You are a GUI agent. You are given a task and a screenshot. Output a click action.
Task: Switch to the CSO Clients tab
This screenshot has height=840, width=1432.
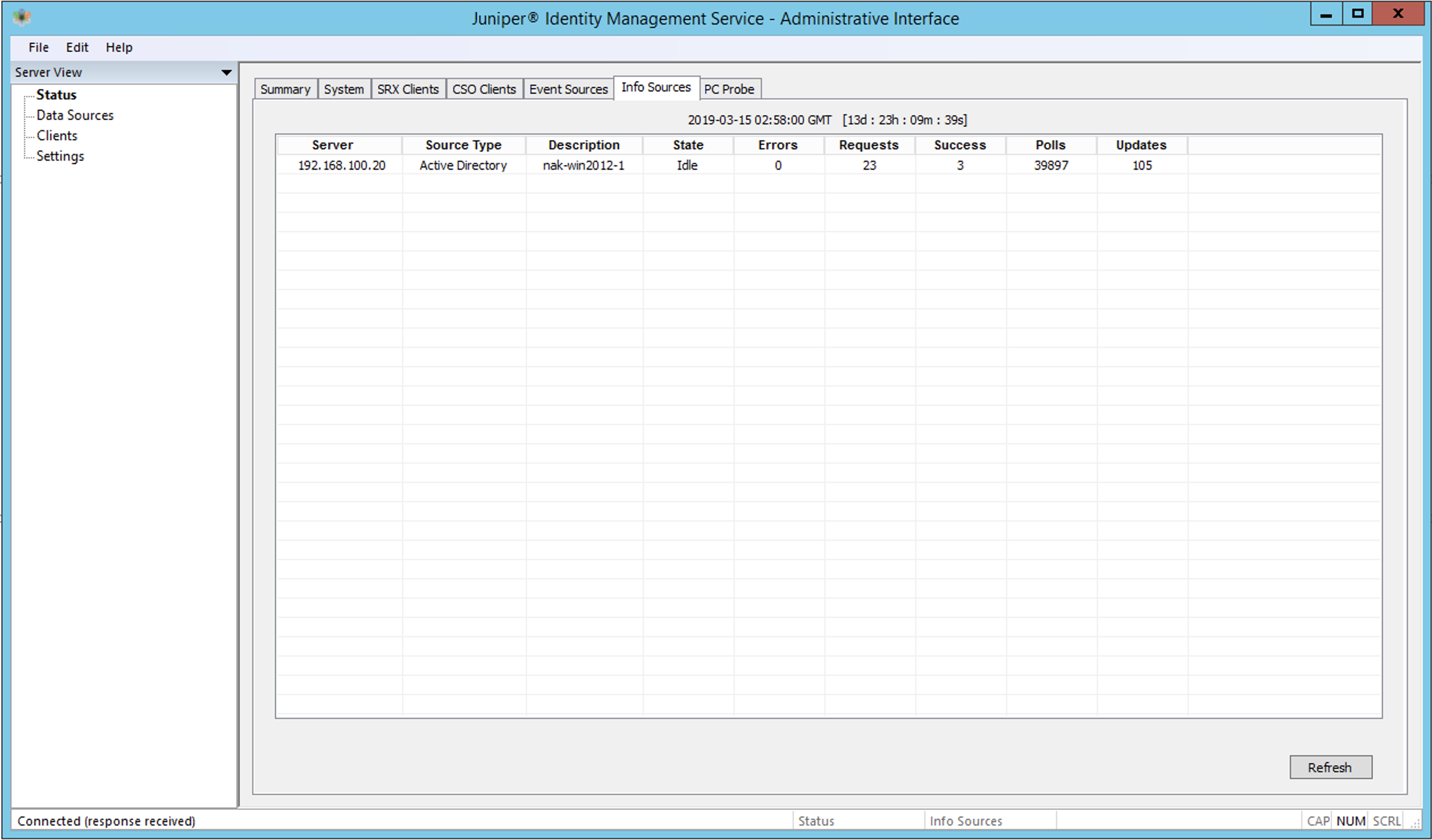(x=484, y=89)
